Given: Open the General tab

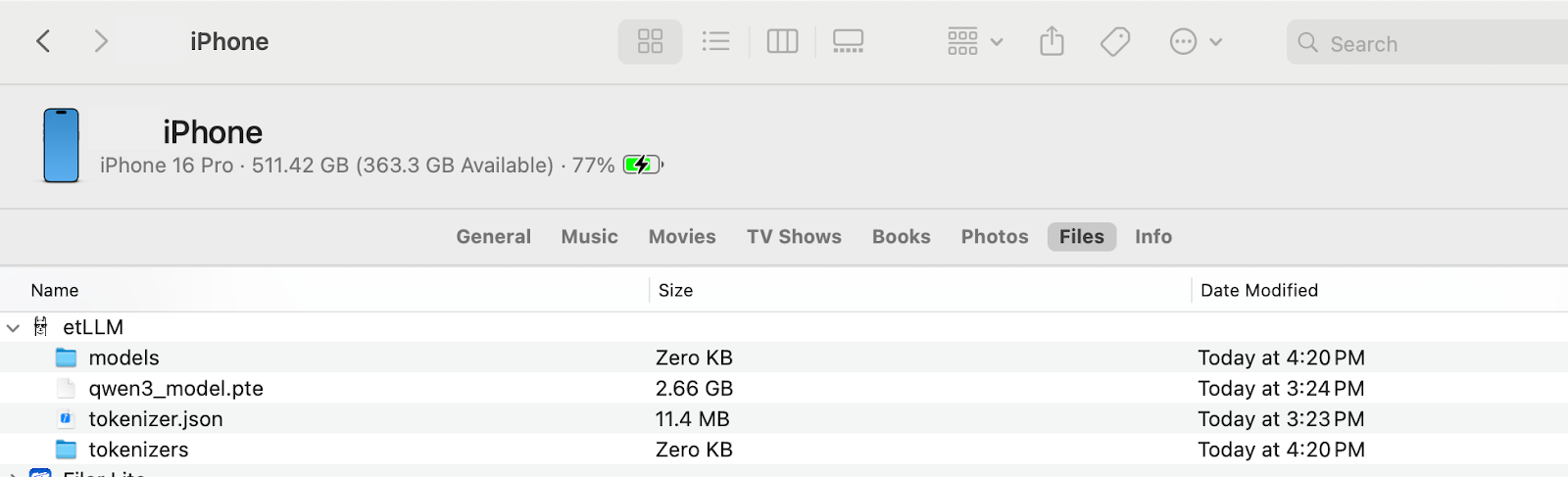Looking at the screenshot, I should 493,237.
